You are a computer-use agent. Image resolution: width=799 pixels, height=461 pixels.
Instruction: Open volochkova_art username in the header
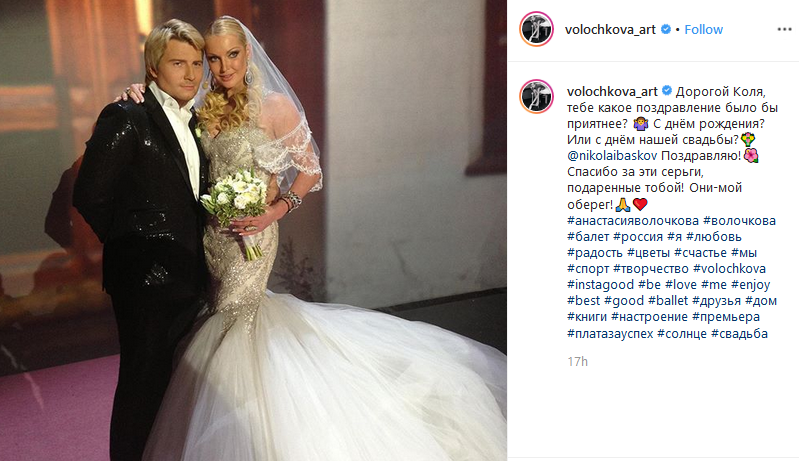point(610,30)
